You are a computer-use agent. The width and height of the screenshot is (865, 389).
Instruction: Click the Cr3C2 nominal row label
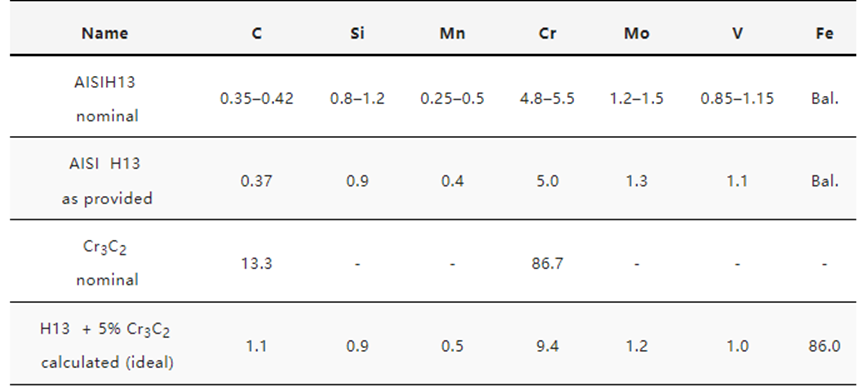click(x=106, y=263)
